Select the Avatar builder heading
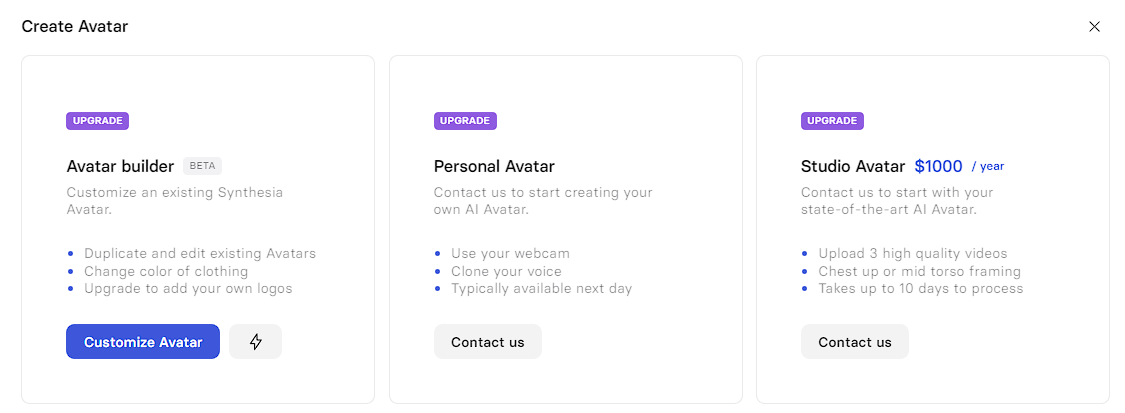This screenshot has width=1125, height=413. click(x=120, y=166)
